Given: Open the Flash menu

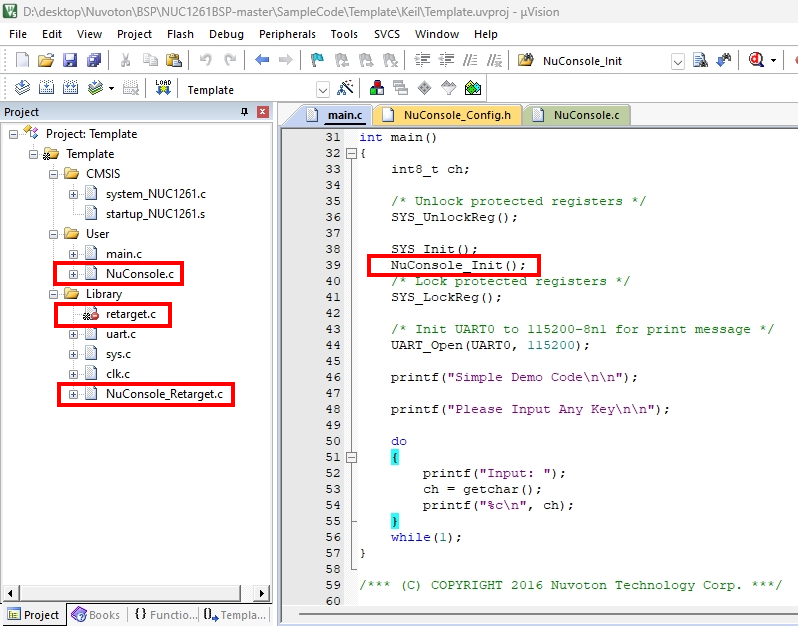Looking at the screenshot, I should point(180,34).
